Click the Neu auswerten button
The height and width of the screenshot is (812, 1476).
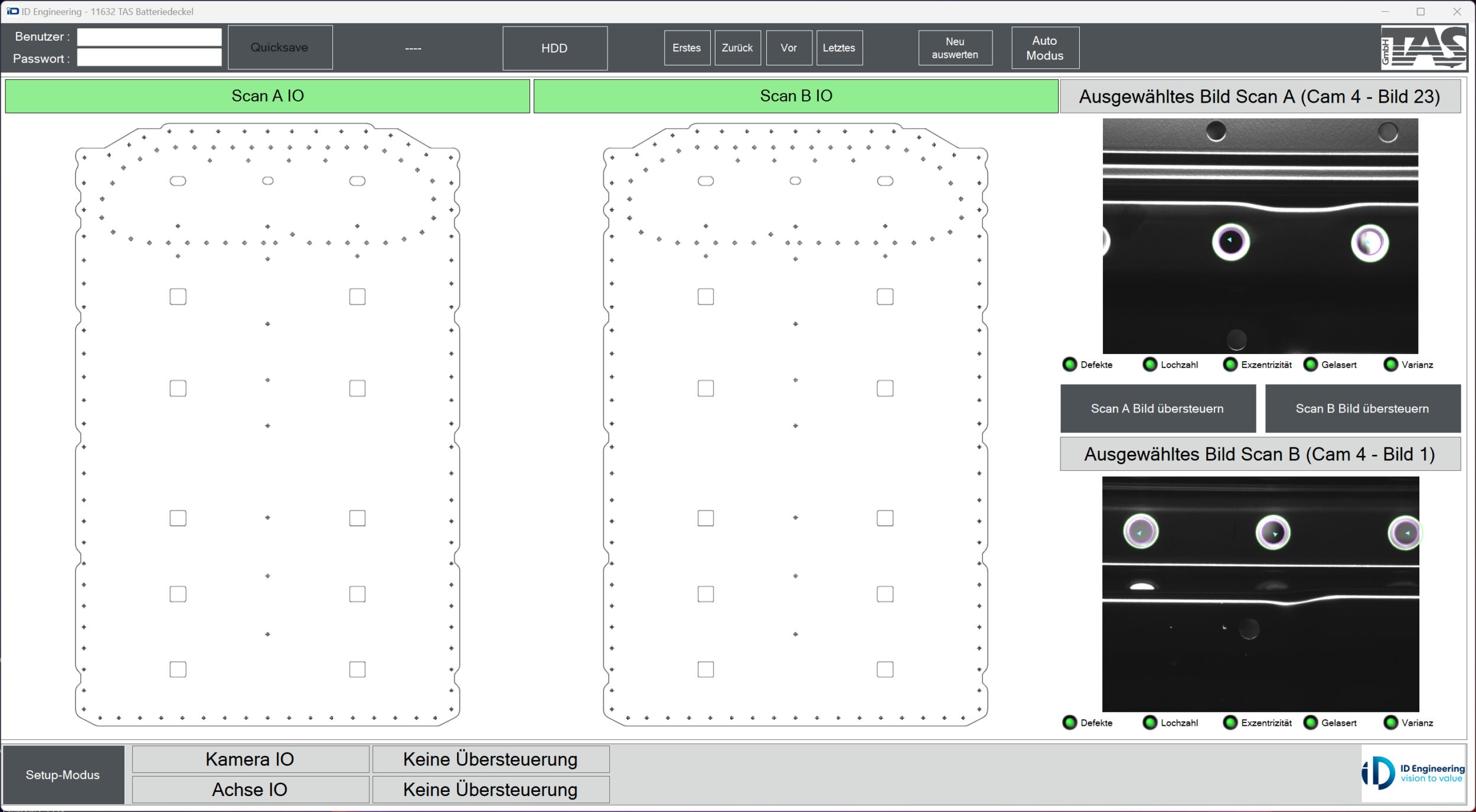click(x=955, y=48)
